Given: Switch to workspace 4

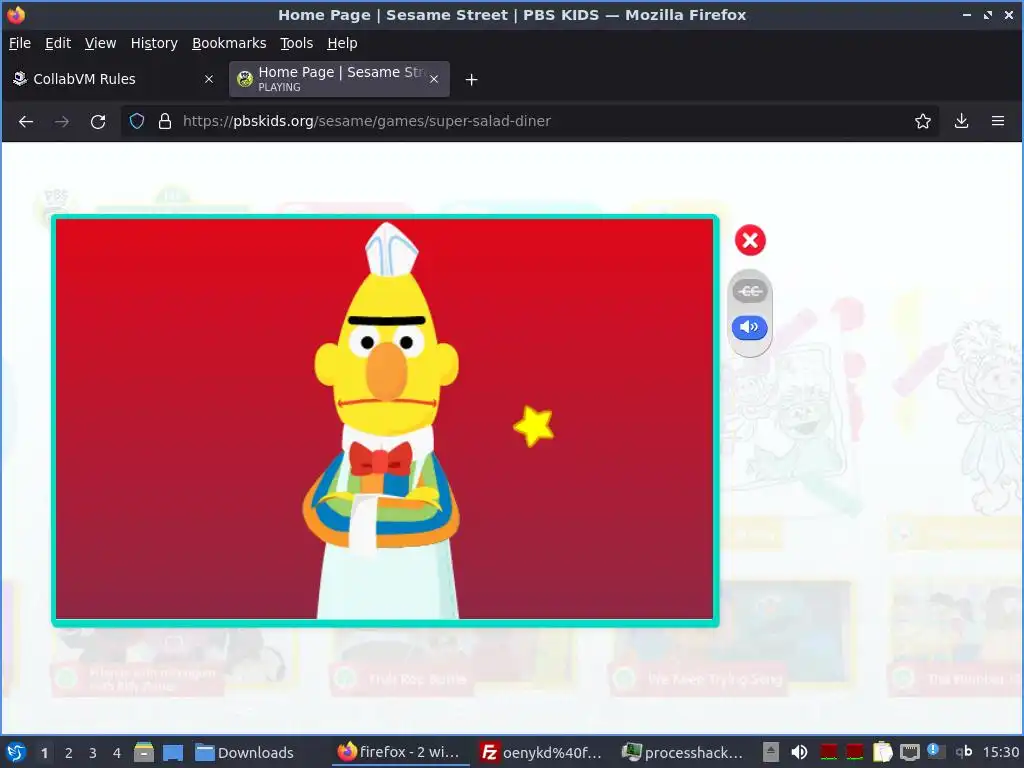Looking at the screenshot, I should pyautogui.click(x=117, y=753).
